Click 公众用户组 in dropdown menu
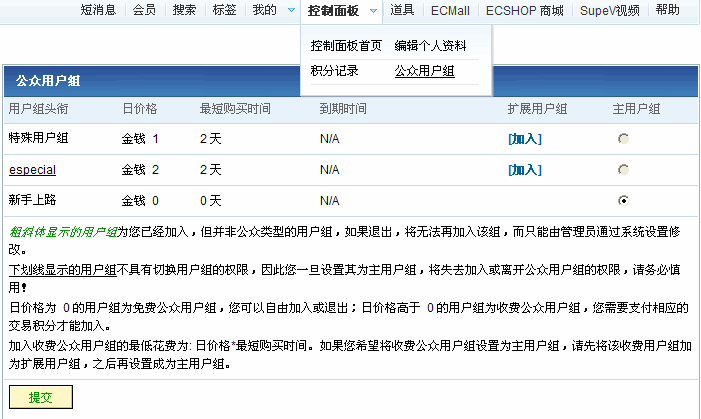The image size is (701, 419). 424,71
